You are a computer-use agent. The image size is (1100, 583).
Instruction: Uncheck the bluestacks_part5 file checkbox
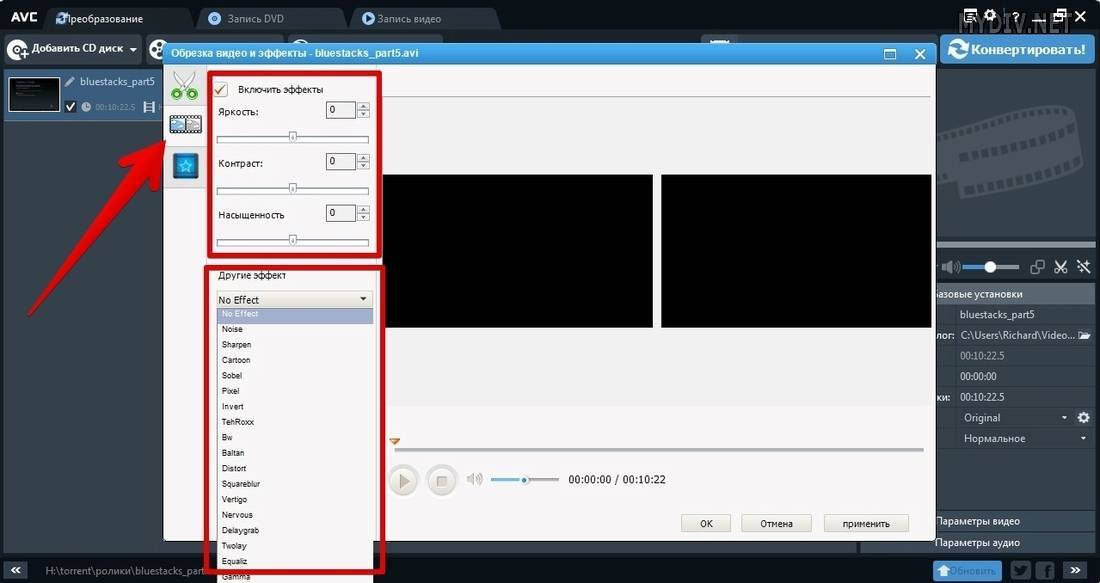70,107
